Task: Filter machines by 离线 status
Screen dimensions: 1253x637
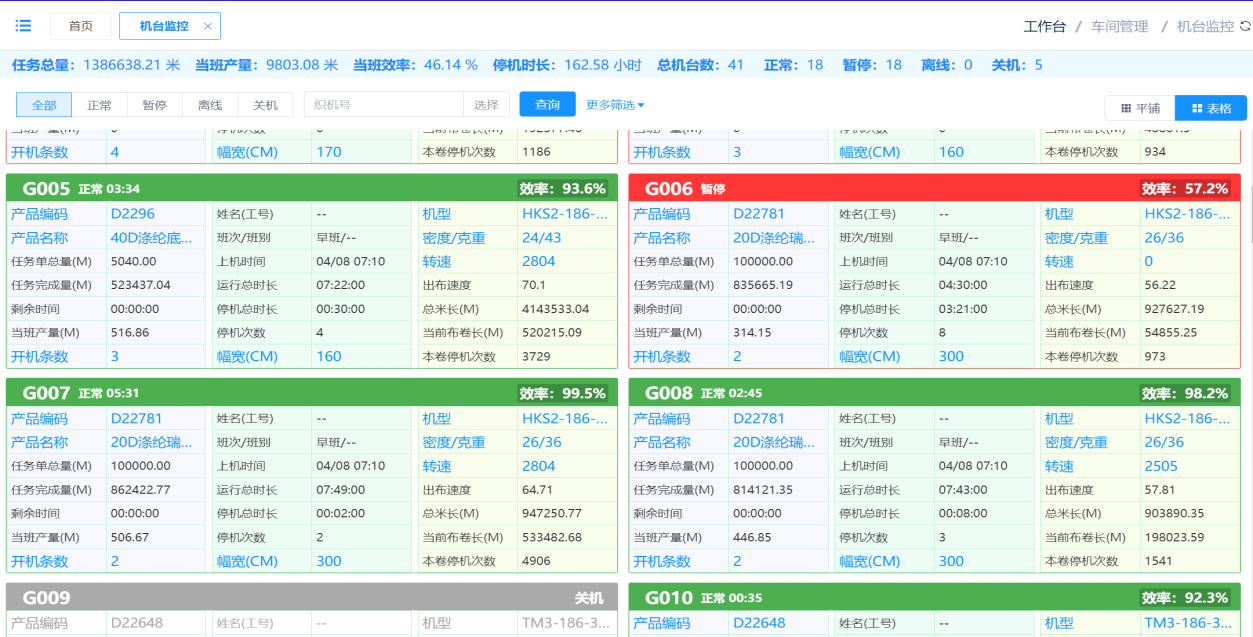Action: (210, 105)
